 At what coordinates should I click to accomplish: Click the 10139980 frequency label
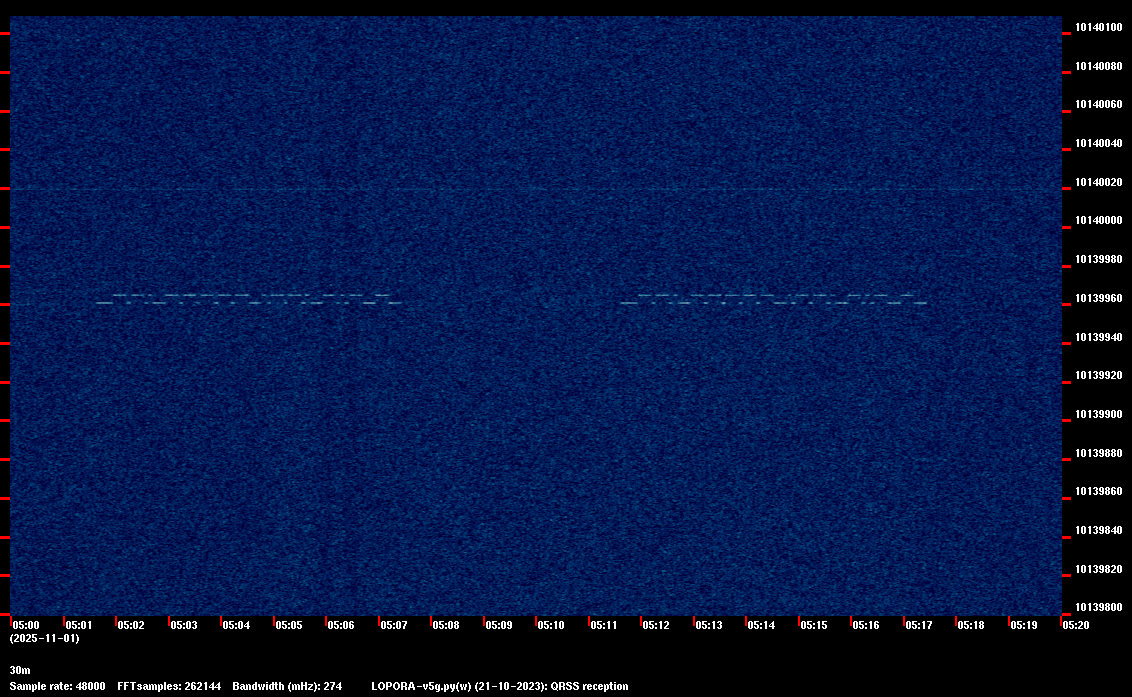pos(1099,259)
